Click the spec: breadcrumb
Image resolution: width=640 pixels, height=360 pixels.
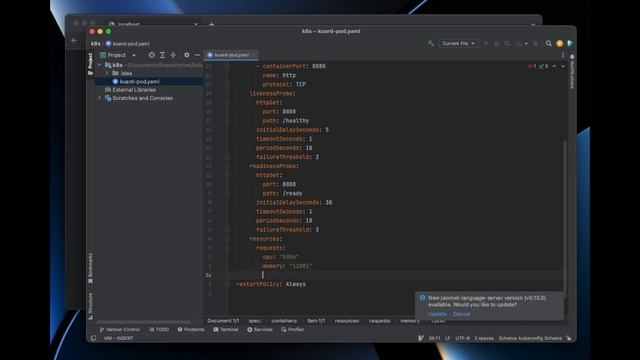point(255,321)
